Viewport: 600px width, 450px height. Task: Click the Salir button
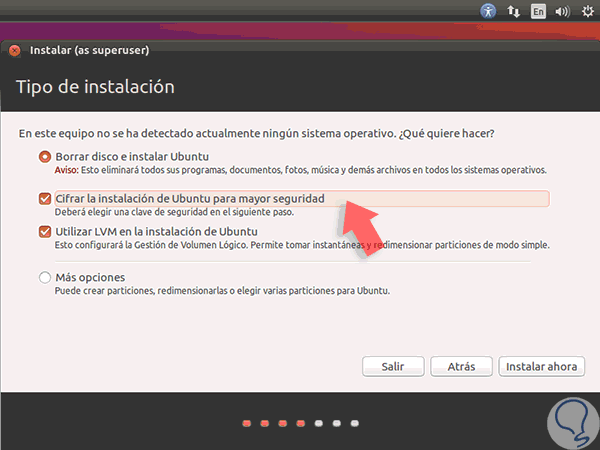(x=393, y=367)
